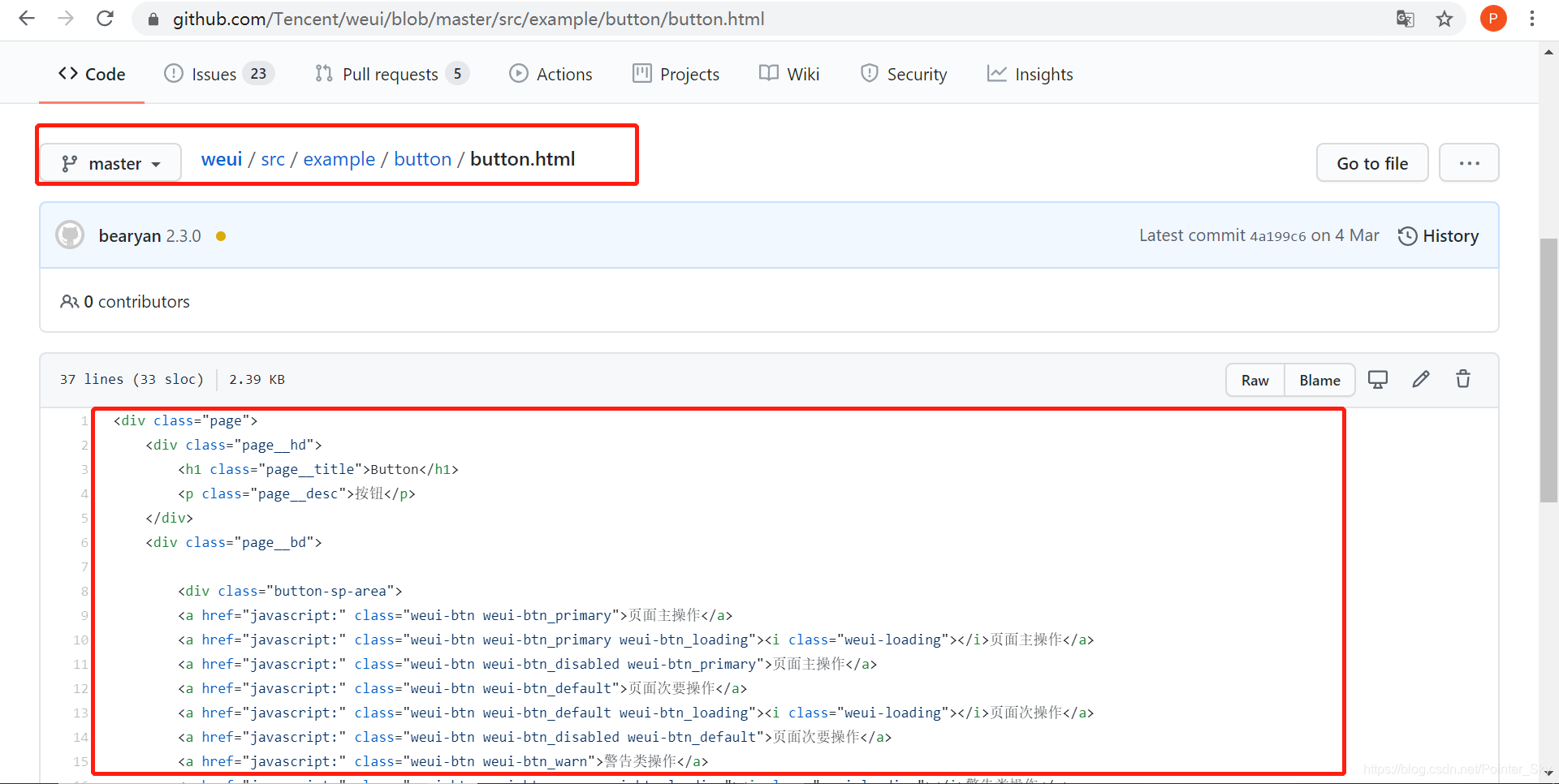This screenshot has width=1559, height=784.
Task: Click the 2.39 KB file size text
Action: [x=257, y=379]
